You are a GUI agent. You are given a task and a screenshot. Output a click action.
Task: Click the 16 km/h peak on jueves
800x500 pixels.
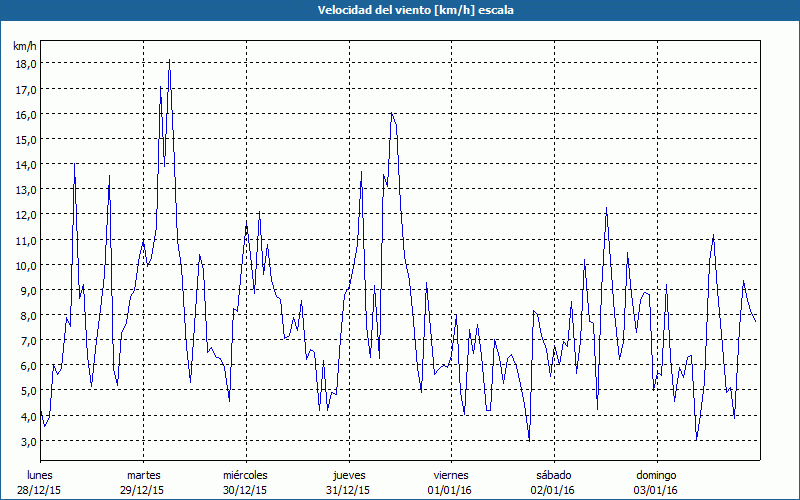tap(391, 114)
